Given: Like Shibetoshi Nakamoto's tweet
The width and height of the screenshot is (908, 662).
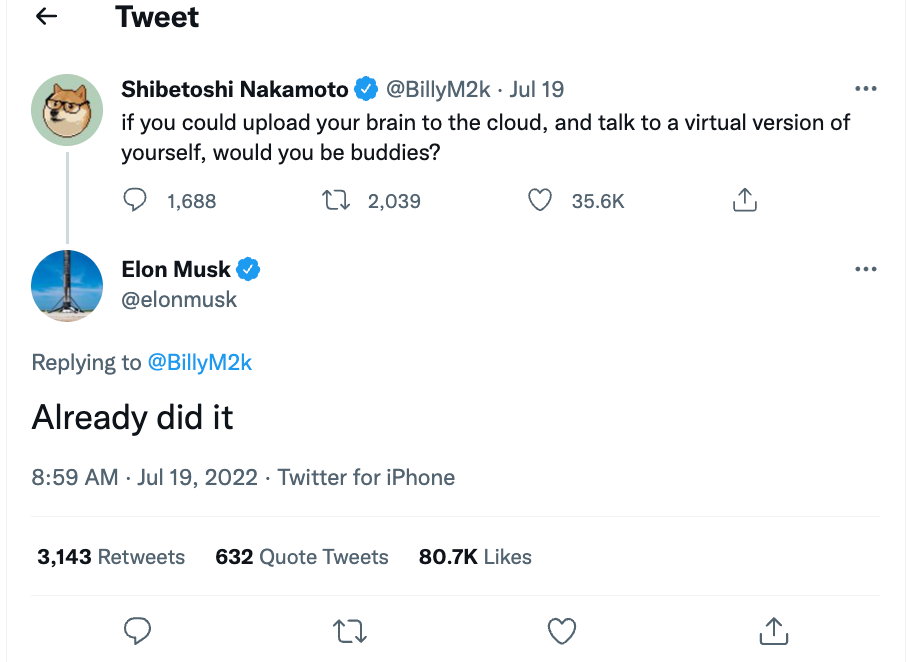Looking at the screenshot, I should point(540,201).
